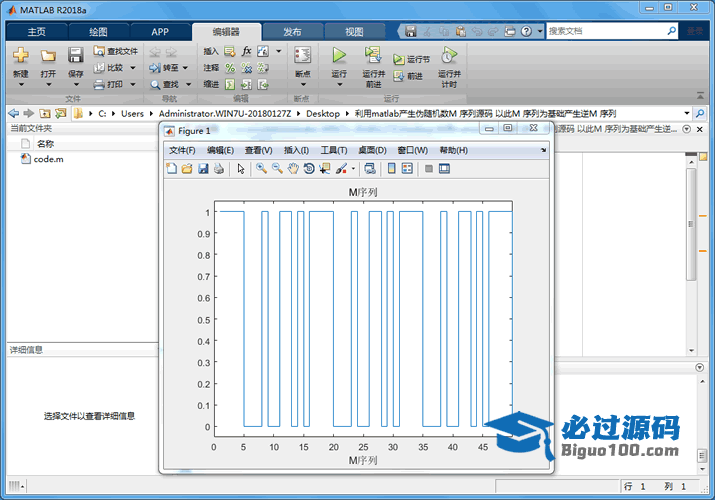Viewport: 715px width, 500px height.
Task: Click the New Figure icon in the Figure 1 toolbar
Action: coord(171,169)
